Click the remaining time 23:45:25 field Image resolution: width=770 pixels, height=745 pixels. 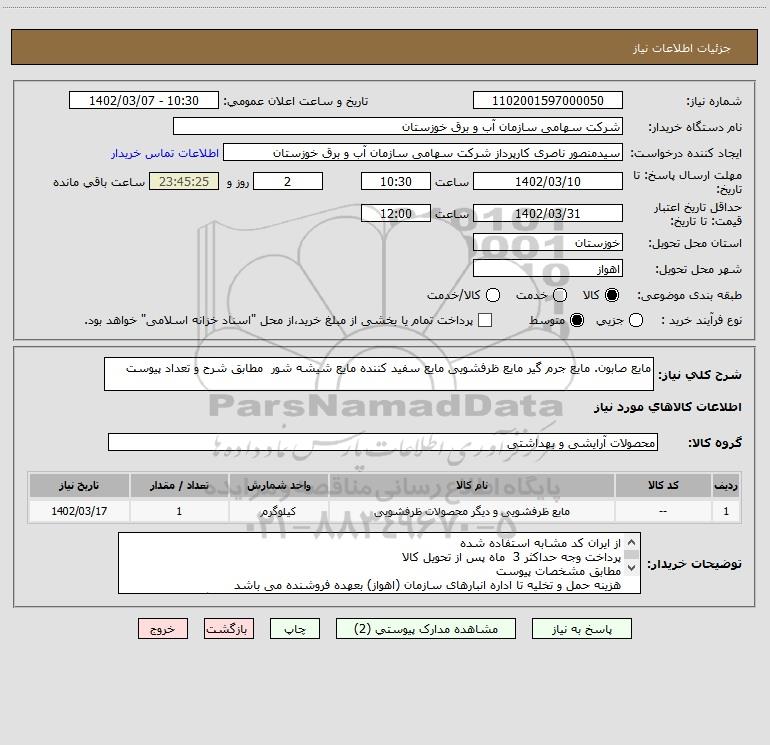tap(184, 181)
